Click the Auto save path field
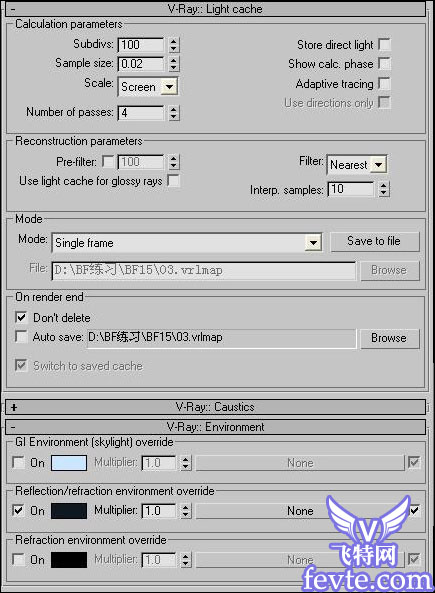 222,338
